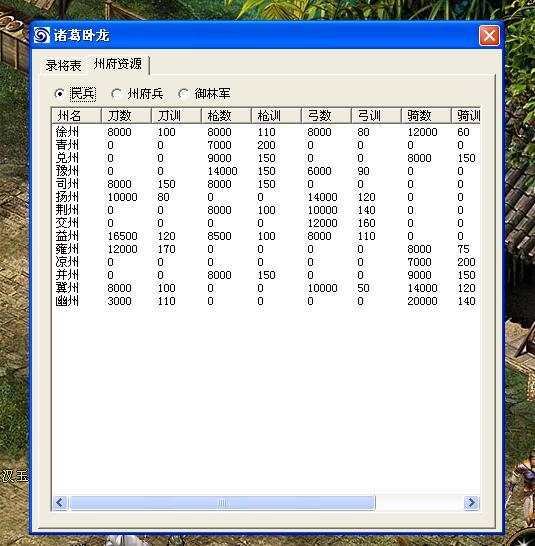Click 14000 spear count for 豫州

coord(222,171)
